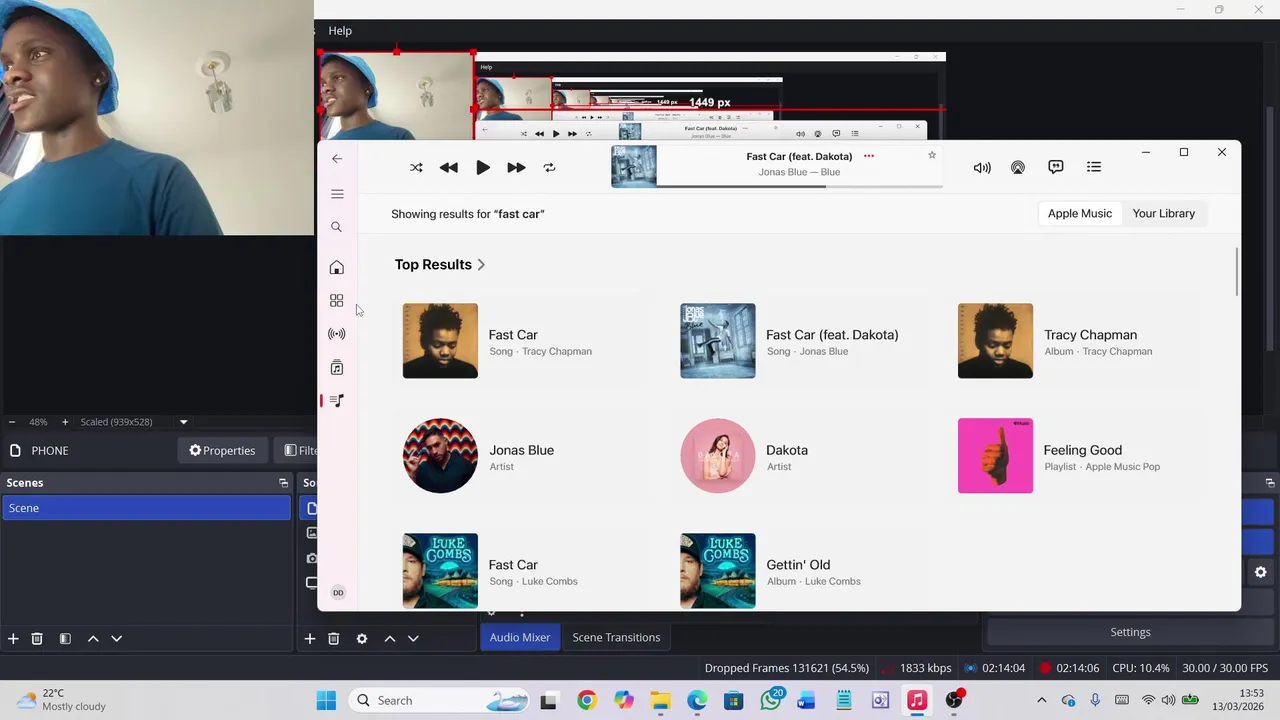Viewport: 1280px width, 720px height.
Task: Switch to Scene Transitions tab
Action: coord(616,637)
